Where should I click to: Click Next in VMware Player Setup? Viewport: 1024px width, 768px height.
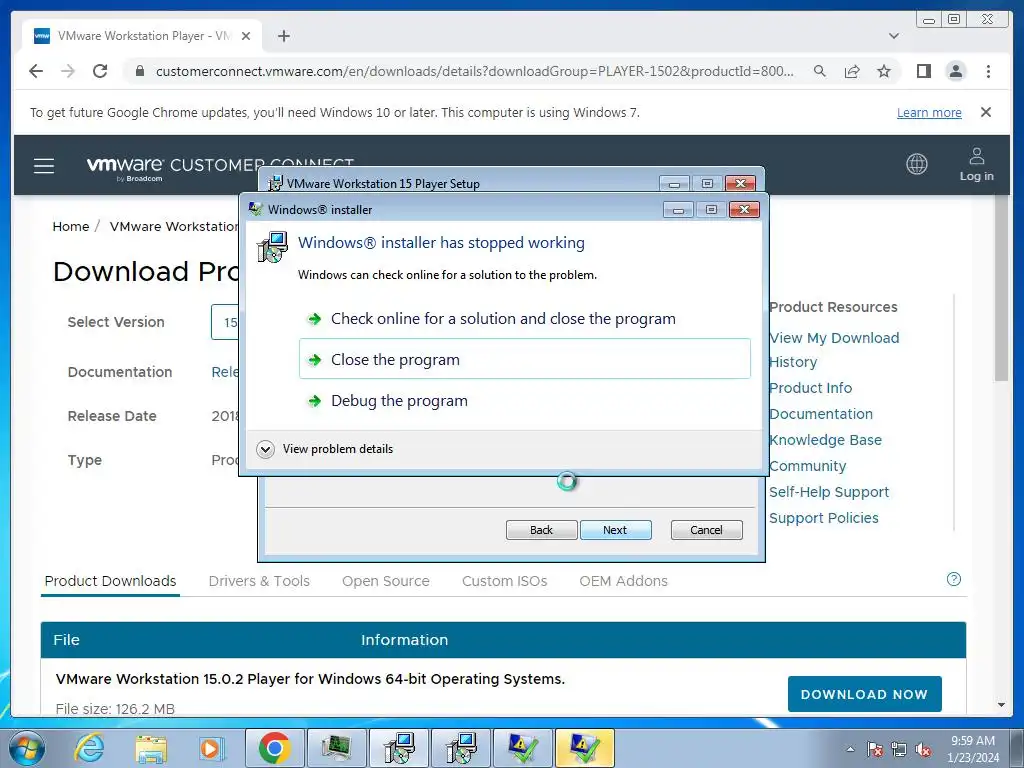[x=615, y=530]
